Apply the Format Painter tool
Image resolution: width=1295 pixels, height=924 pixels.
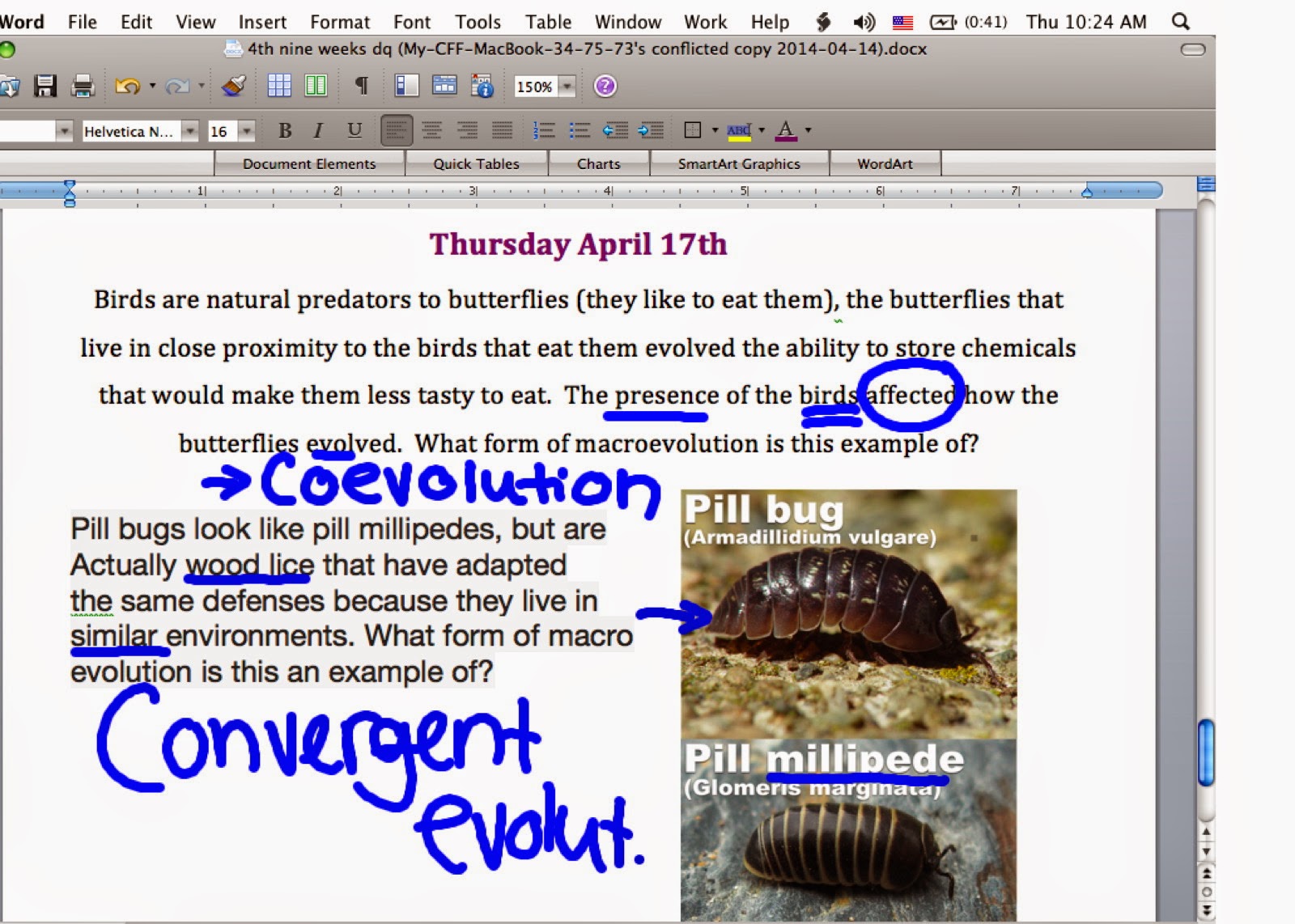tap(232, 85)
